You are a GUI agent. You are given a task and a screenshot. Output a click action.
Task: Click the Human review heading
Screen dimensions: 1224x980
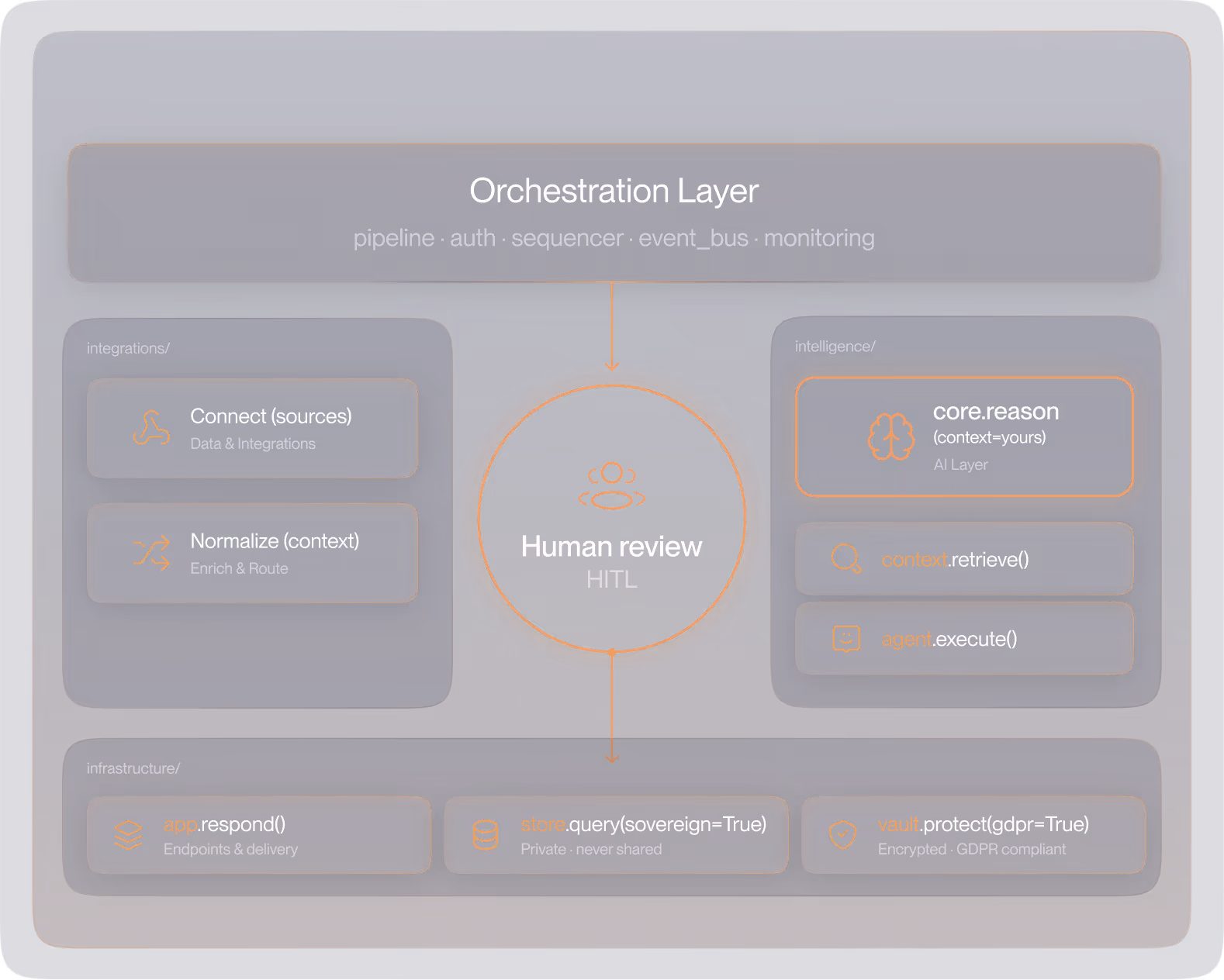pyautogui.click(x=612, y=547)
